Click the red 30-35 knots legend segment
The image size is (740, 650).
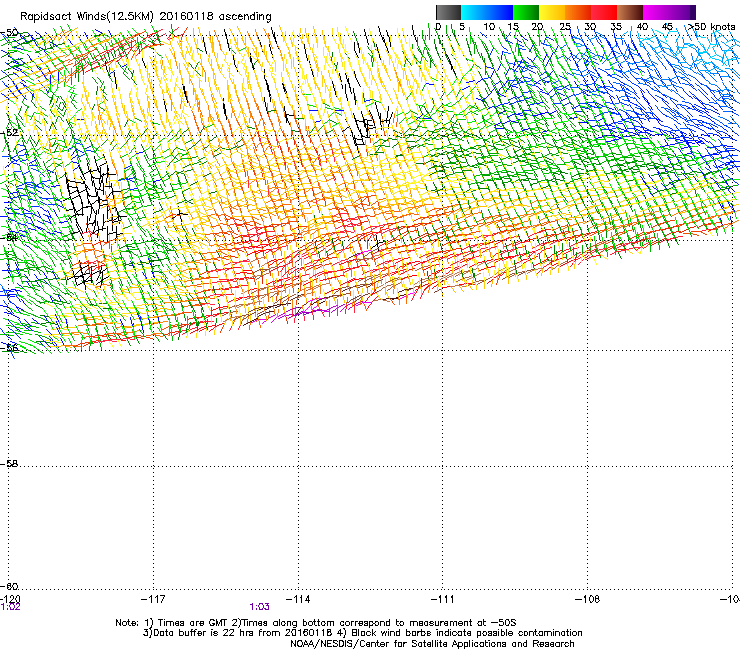(604, 12)
